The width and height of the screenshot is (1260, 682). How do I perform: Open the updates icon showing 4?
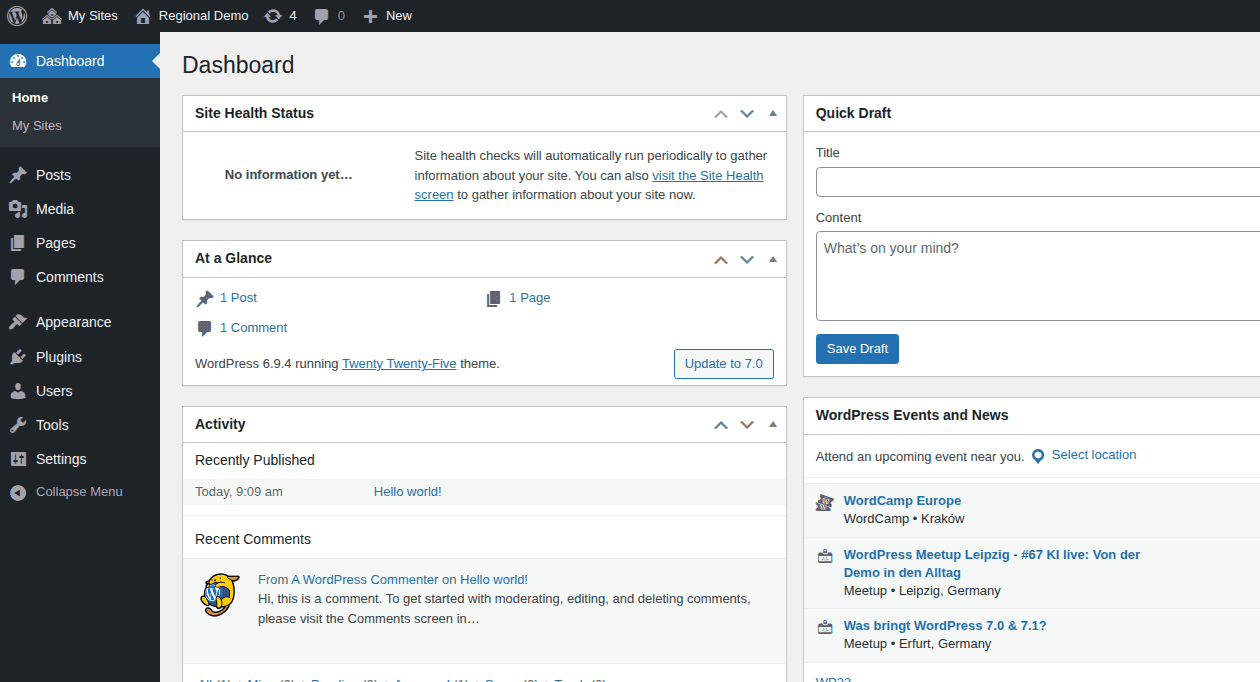[x=280, y=15]
